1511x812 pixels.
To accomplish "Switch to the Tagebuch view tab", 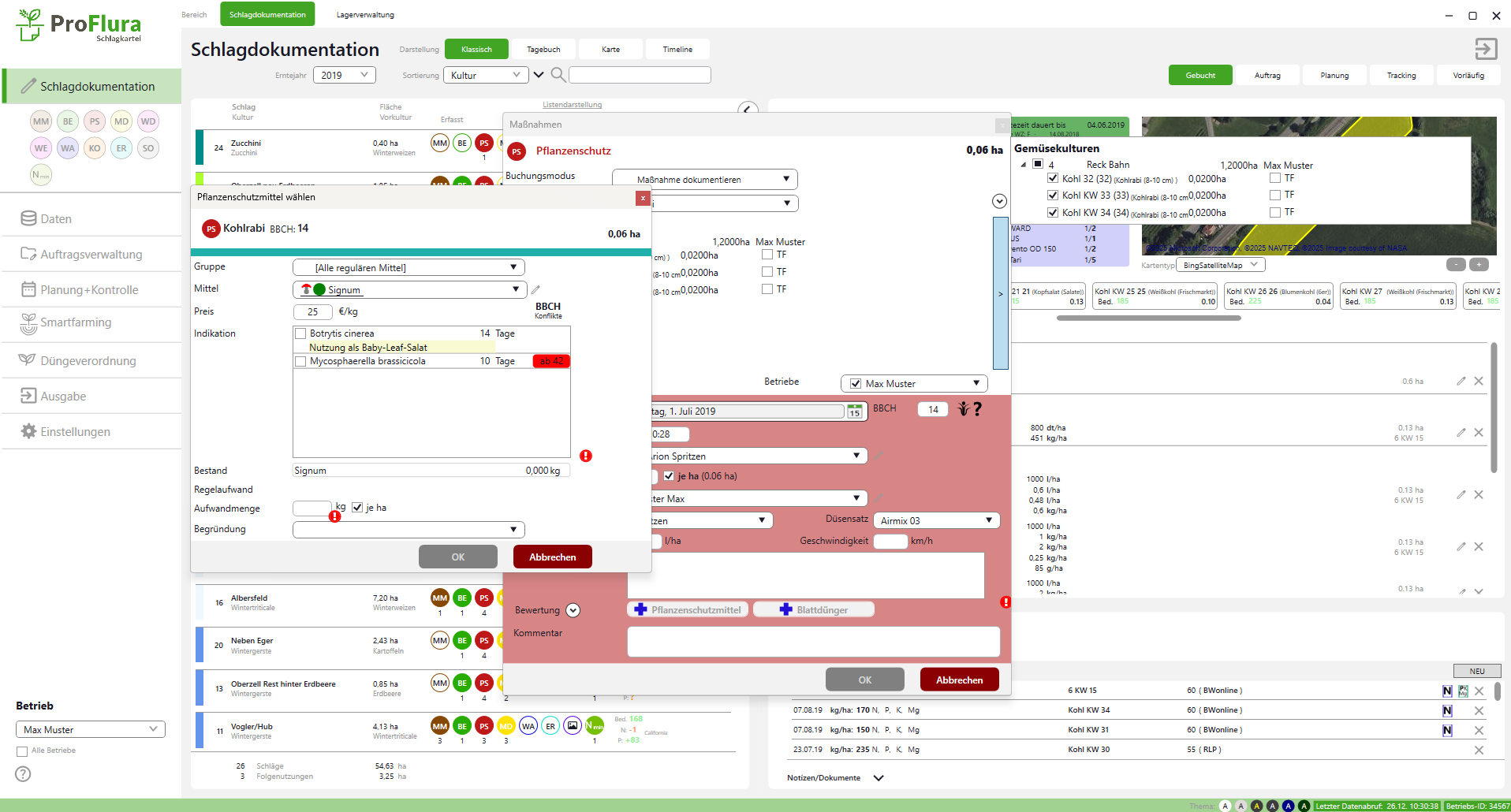I will 543,50.
